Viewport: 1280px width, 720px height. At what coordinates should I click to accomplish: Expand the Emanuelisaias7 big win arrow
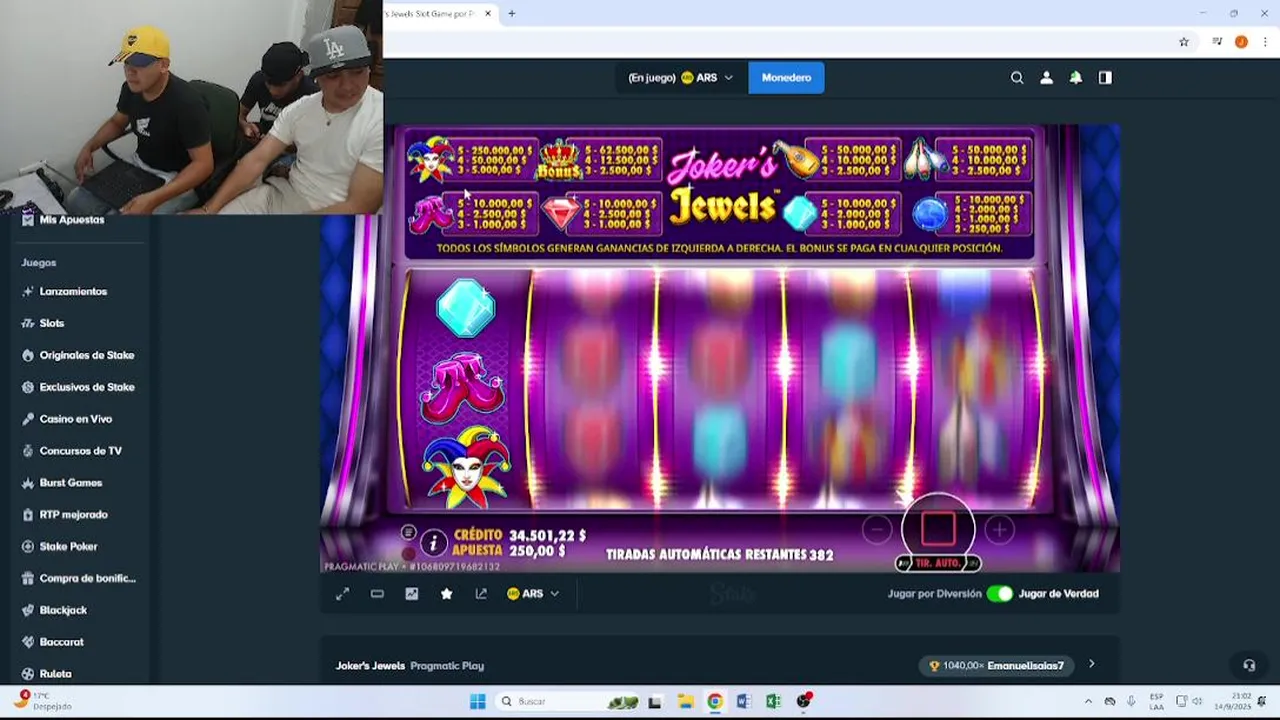coord(1091,664)
